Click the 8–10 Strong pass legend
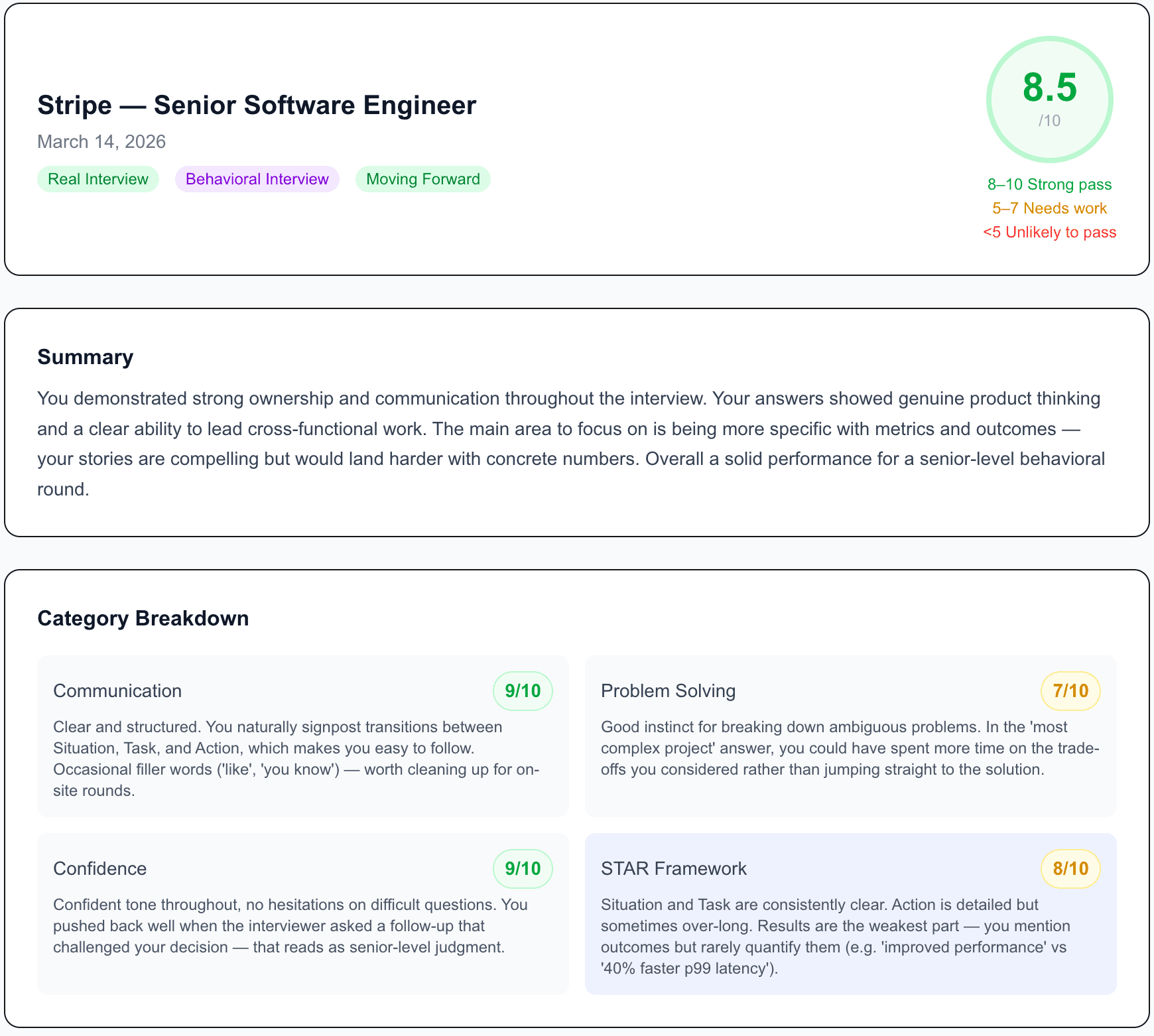Image resolution: width=1154 pixels, height=1036 pixels. 1050,184
